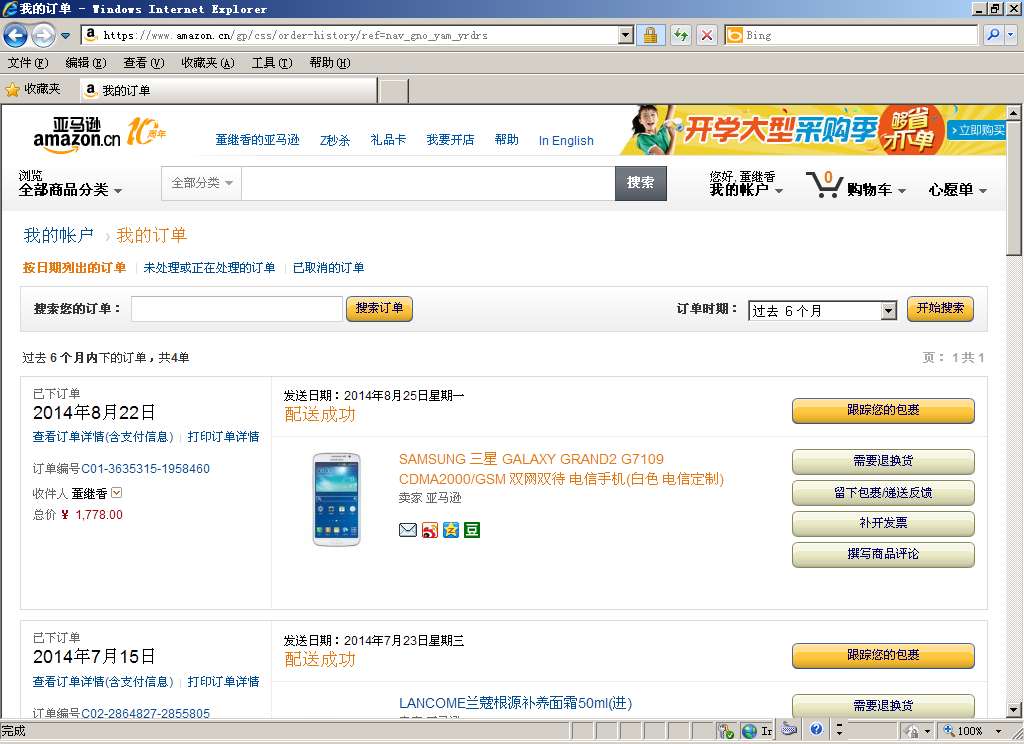The width and height of the screenshot is (1024, 744).
Task: Click the 开学大型采购季 banner ad
Action: (812, 130)
